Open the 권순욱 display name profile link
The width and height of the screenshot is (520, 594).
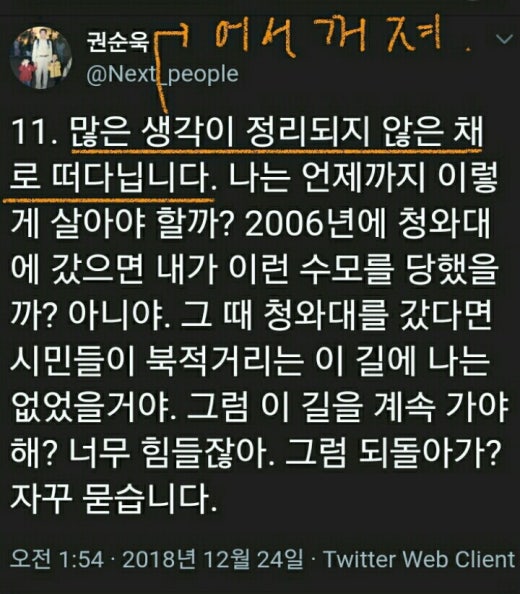click(118, 42)
